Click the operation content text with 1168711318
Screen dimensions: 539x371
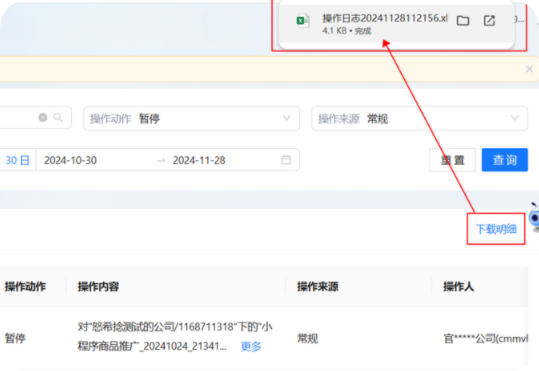click(x=175, y=336)
